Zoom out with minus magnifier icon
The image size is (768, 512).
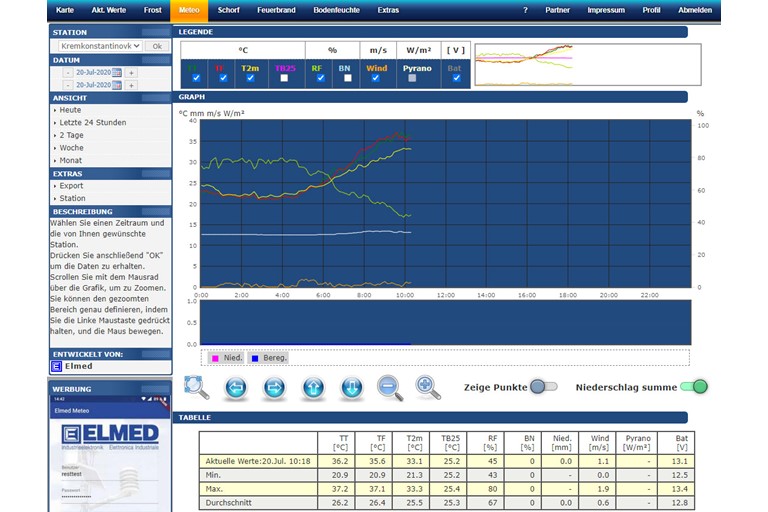click(390, 387)
